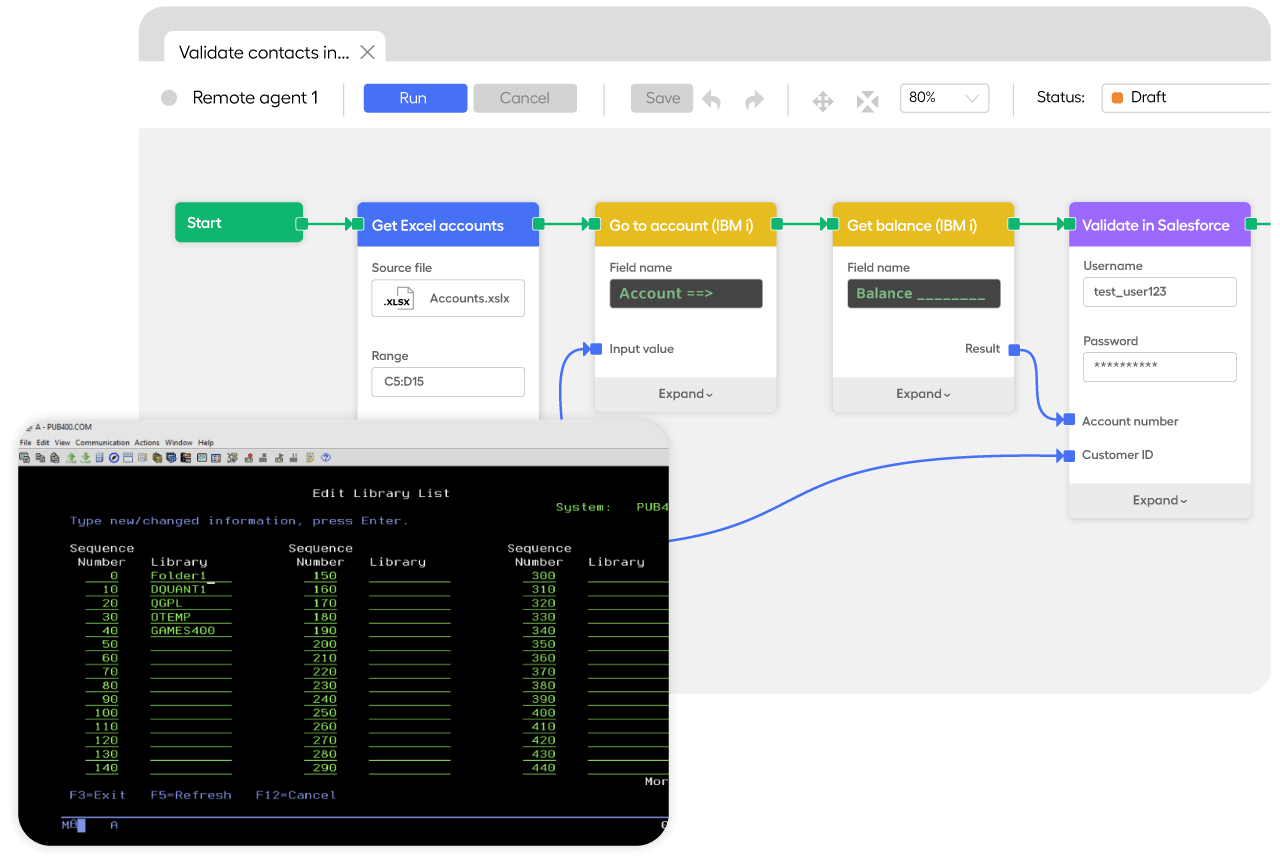
Task: Open the Help menu in PUB400 window
Action: (x=205, y=442)
